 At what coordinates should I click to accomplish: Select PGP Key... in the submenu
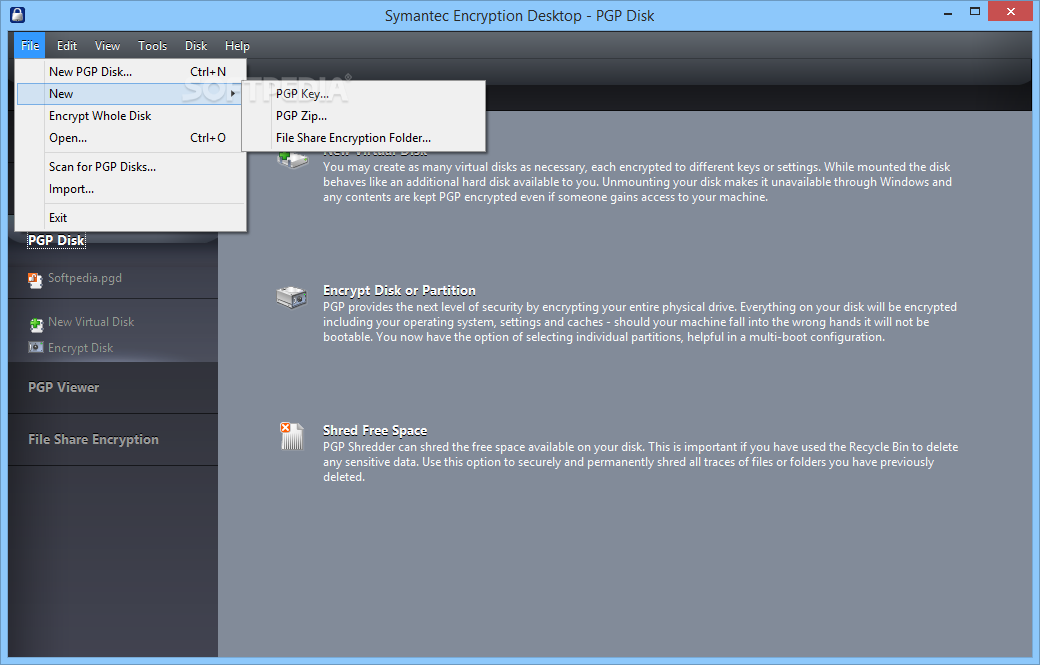point(363,93)
